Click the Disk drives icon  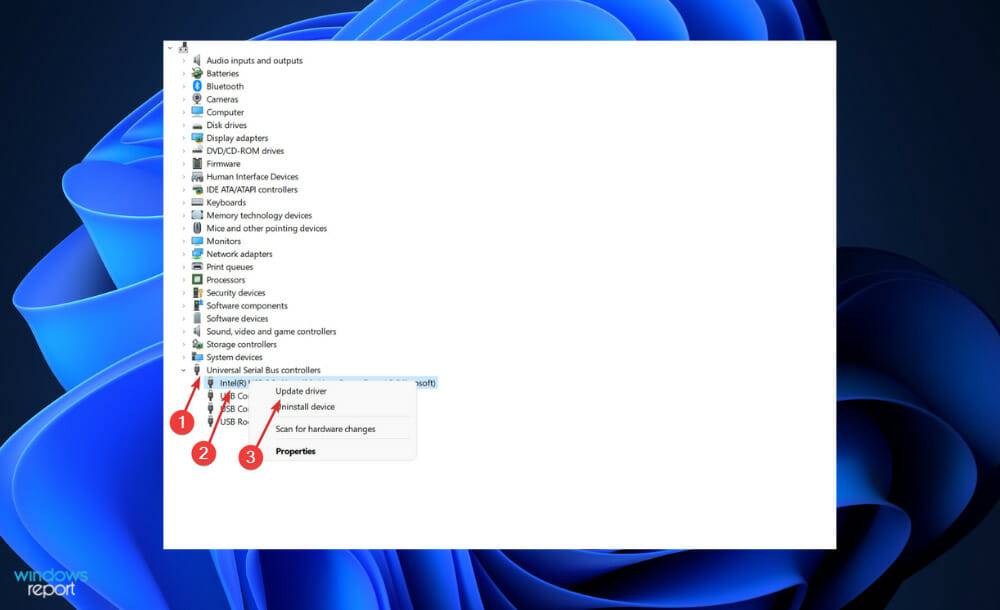197,125
